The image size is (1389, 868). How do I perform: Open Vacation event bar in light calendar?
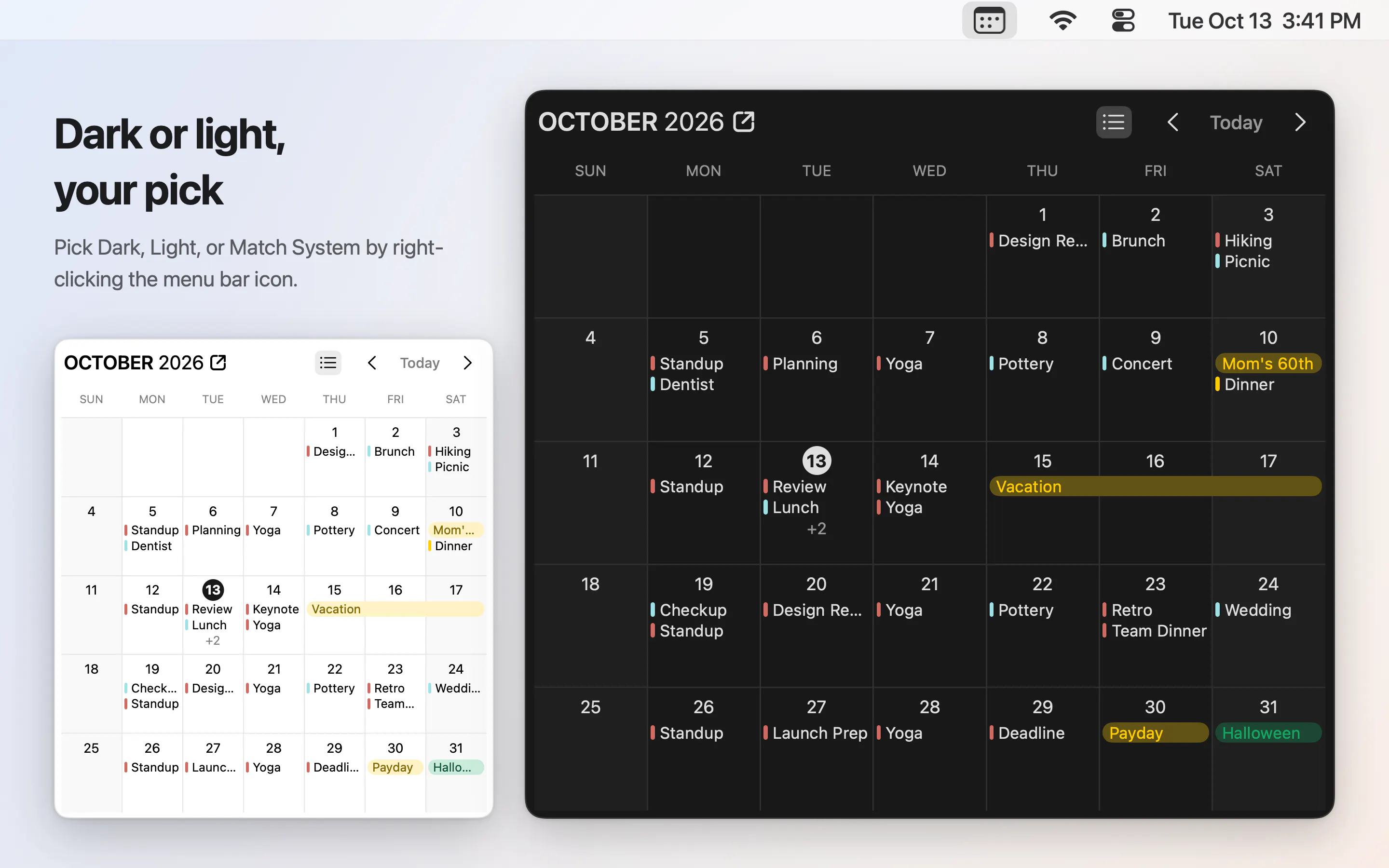pos(395,609)
